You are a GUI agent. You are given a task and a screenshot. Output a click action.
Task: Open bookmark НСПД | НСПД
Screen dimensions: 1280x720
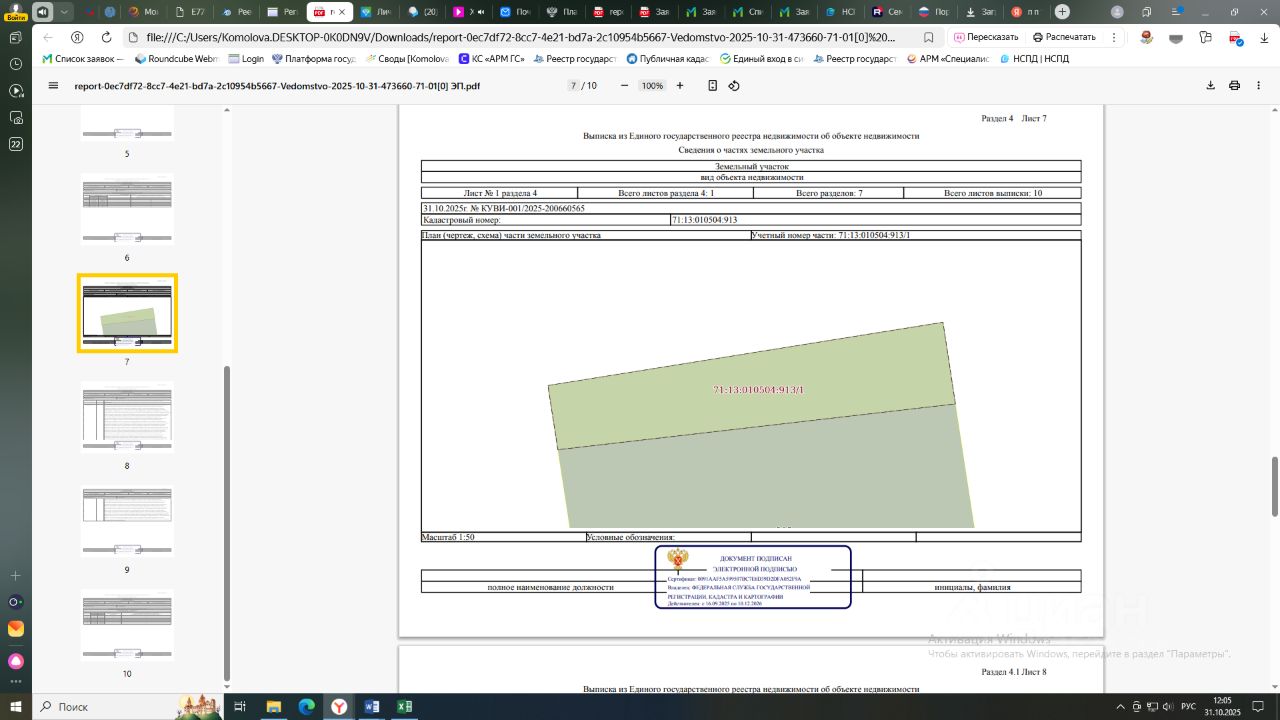click(x=1033, y=59)
